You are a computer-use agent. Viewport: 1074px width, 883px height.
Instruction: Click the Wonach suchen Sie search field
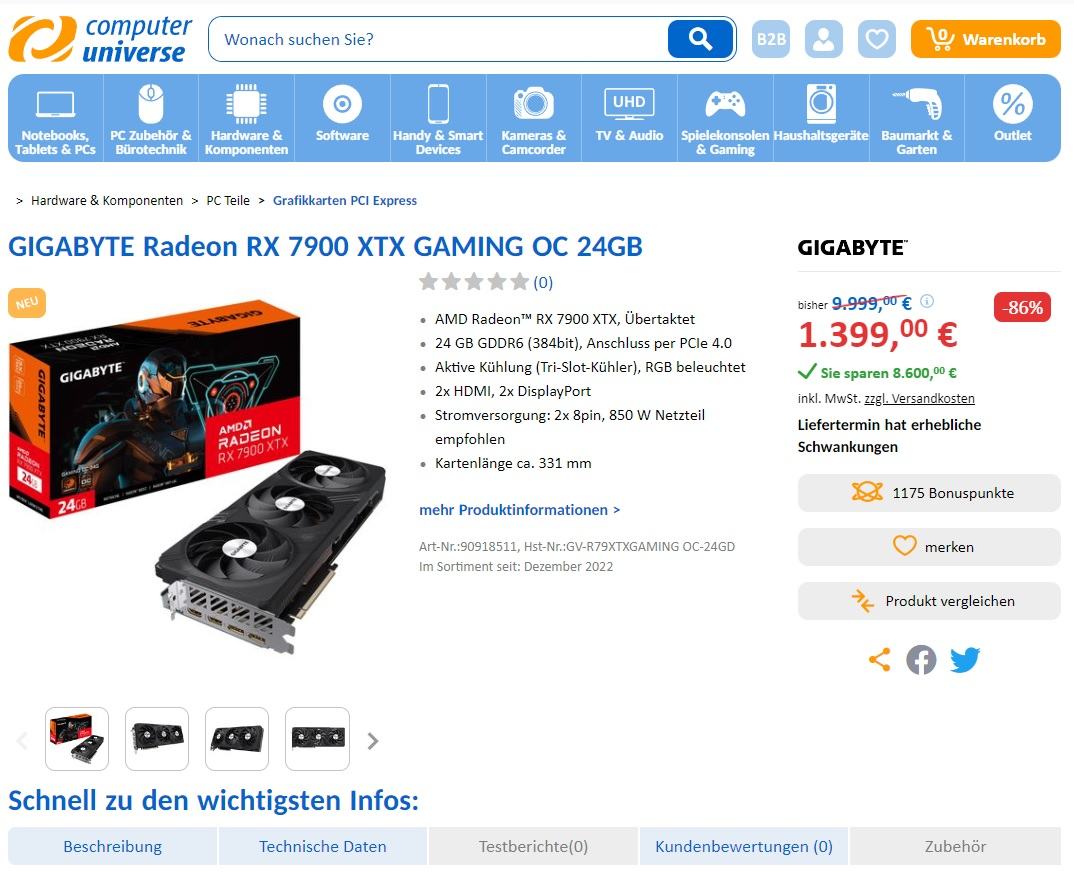coord(438,39)
